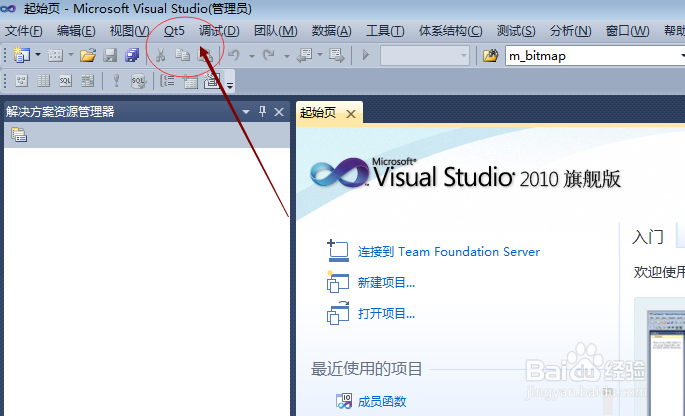The height and width of the screenshot is (416, 685).
Task: Open the 数据(A) menu
Action: (332, 31)
